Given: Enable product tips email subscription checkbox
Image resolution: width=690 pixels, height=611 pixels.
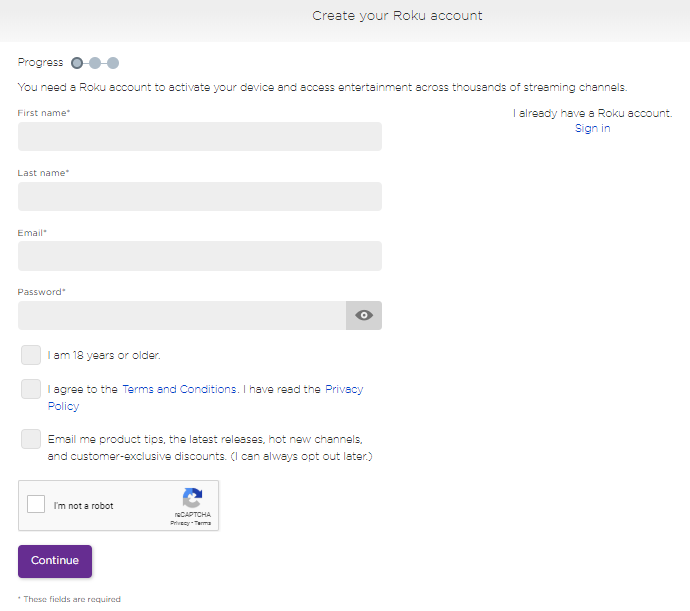Looking at the screenshot, I should tap(31, 439).
